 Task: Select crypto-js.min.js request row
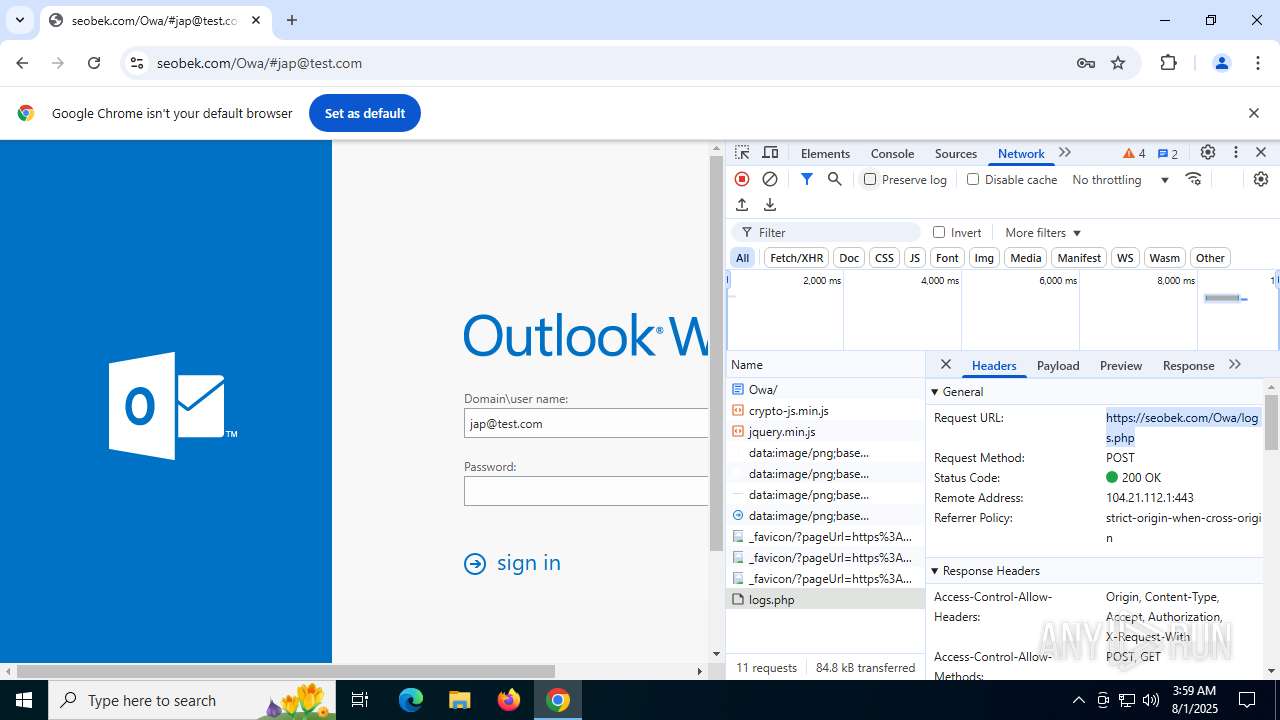pos(826,411)
